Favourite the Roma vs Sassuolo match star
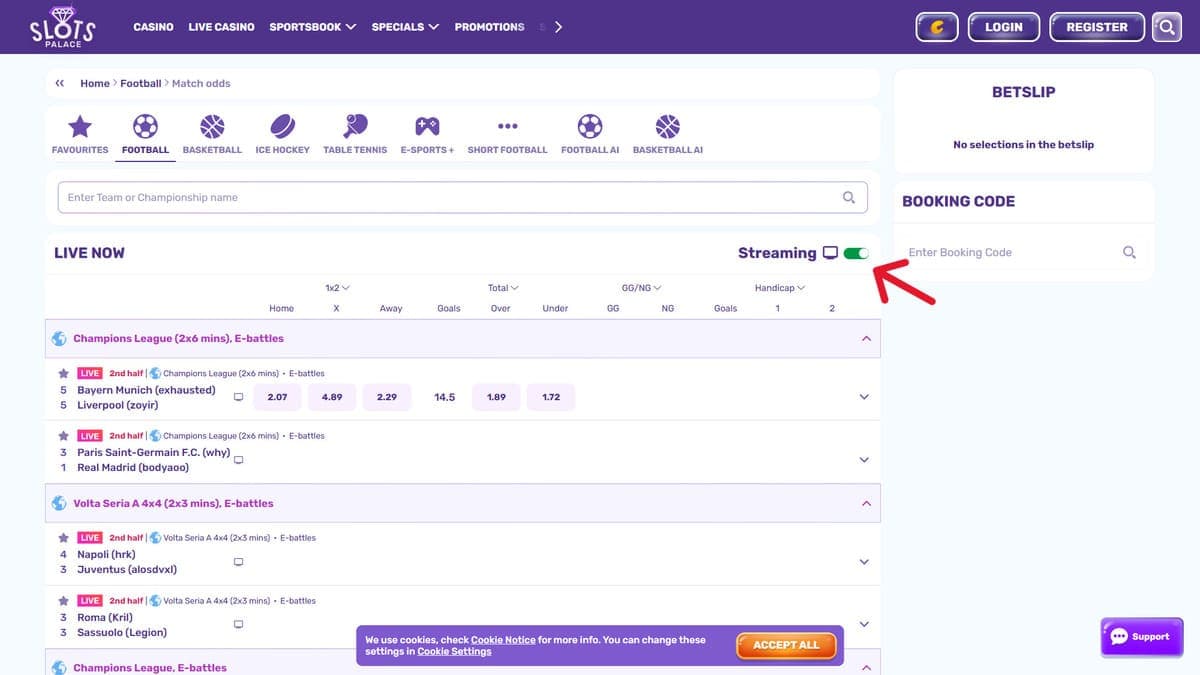1200x675 pixels. tap(63, 601)
